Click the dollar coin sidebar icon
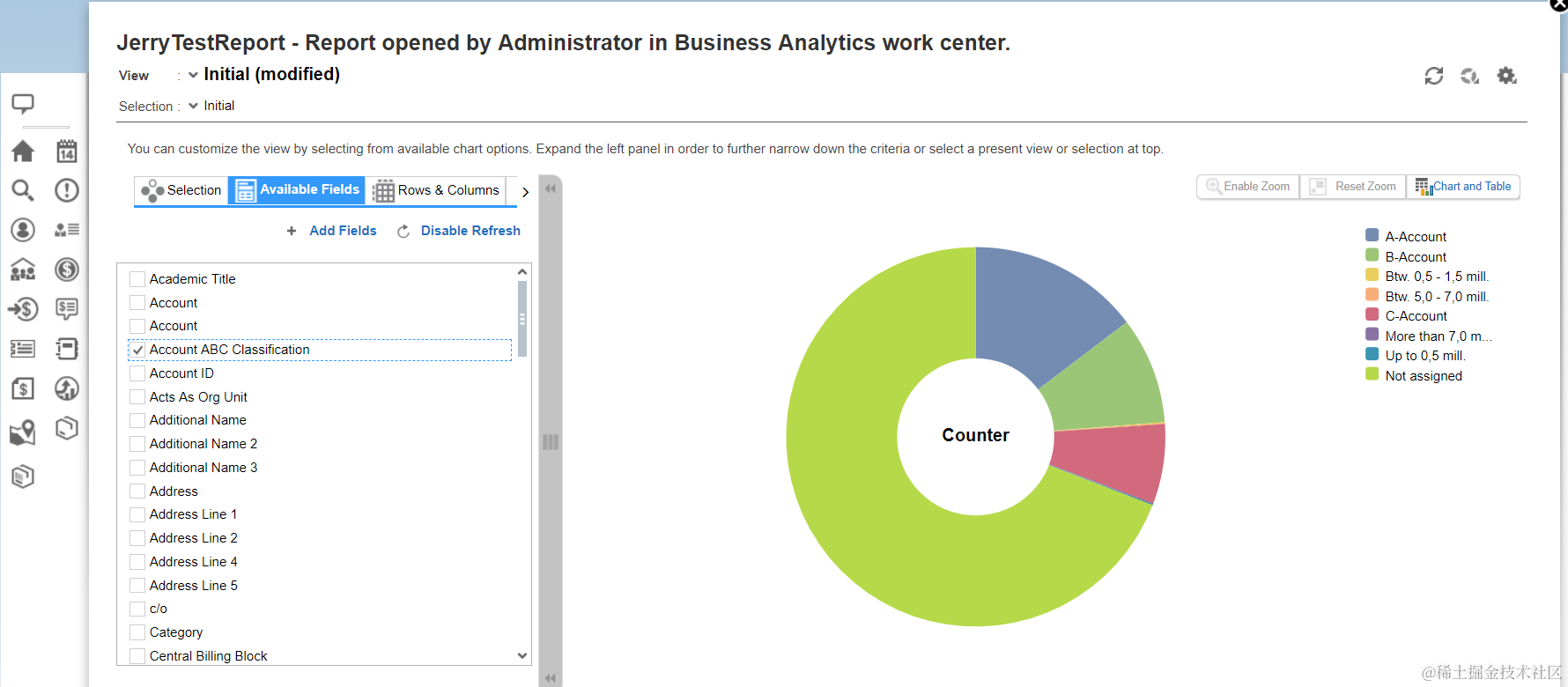 pyautogui.click(x=67, y=270)
